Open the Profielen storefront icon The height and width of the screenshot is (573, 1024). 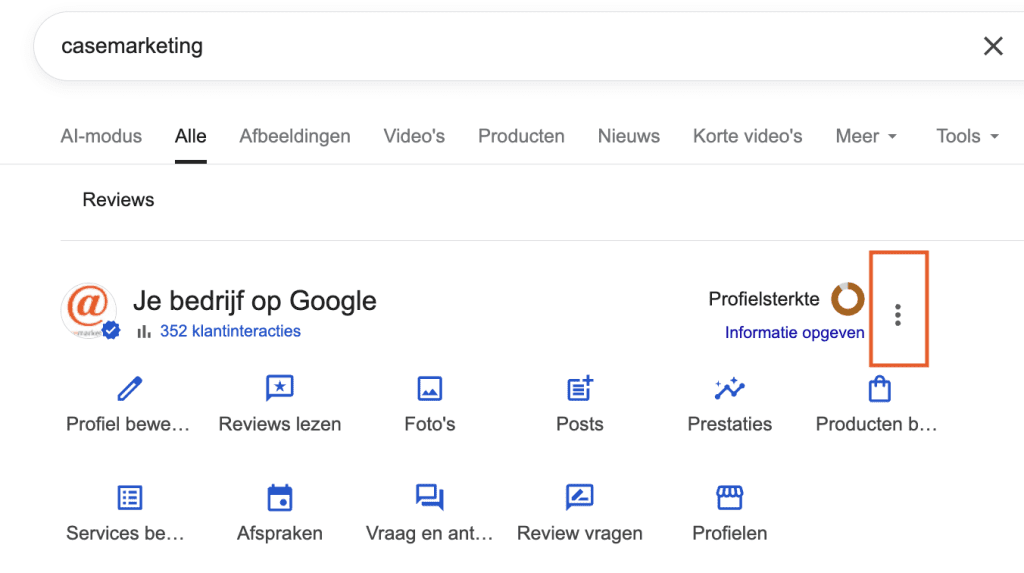tap(729, 498)
